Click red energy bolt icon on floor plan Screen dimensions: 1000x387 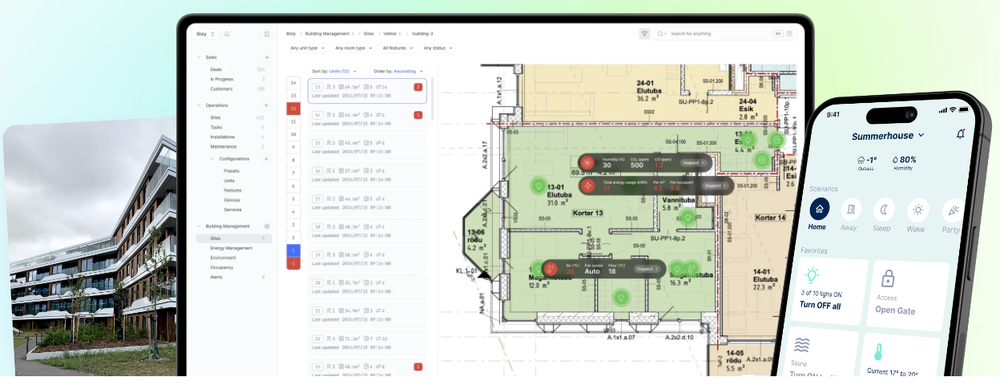pos(587,186)
